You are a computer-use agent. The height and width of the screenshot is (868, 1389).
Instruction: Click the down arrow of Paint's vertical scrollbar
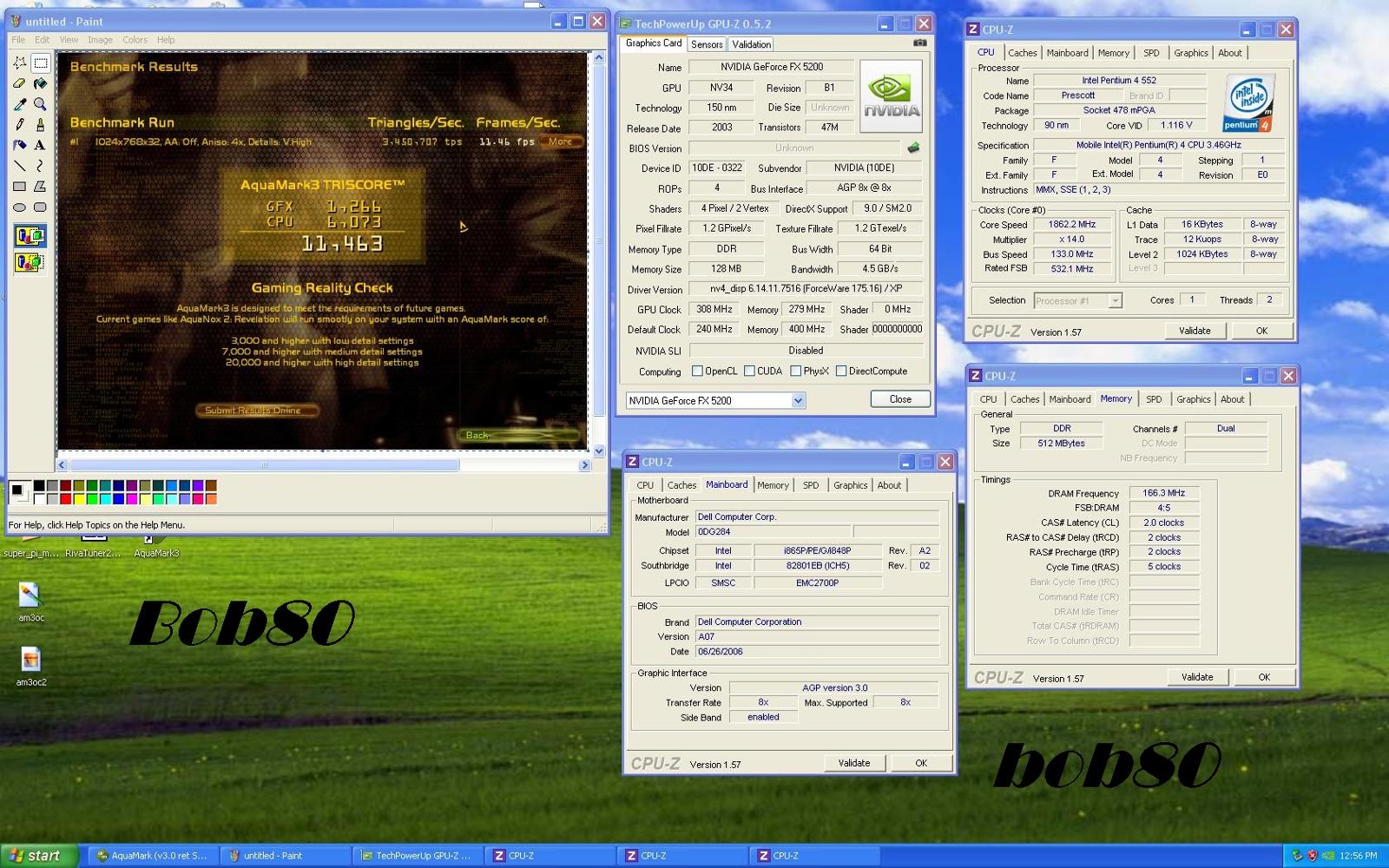click(x=598, y=450)
